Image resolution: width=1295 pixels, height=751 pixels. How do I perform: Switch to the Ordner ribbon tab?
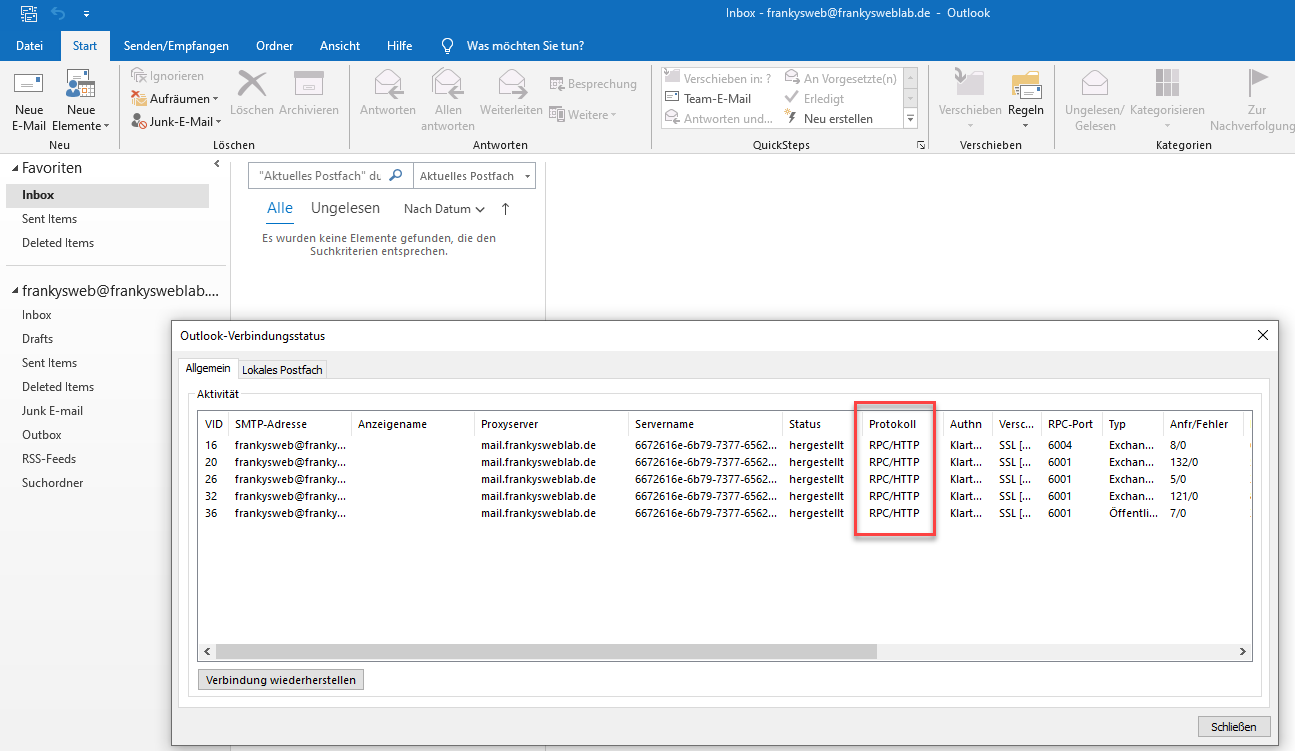[x=274, y=46]
